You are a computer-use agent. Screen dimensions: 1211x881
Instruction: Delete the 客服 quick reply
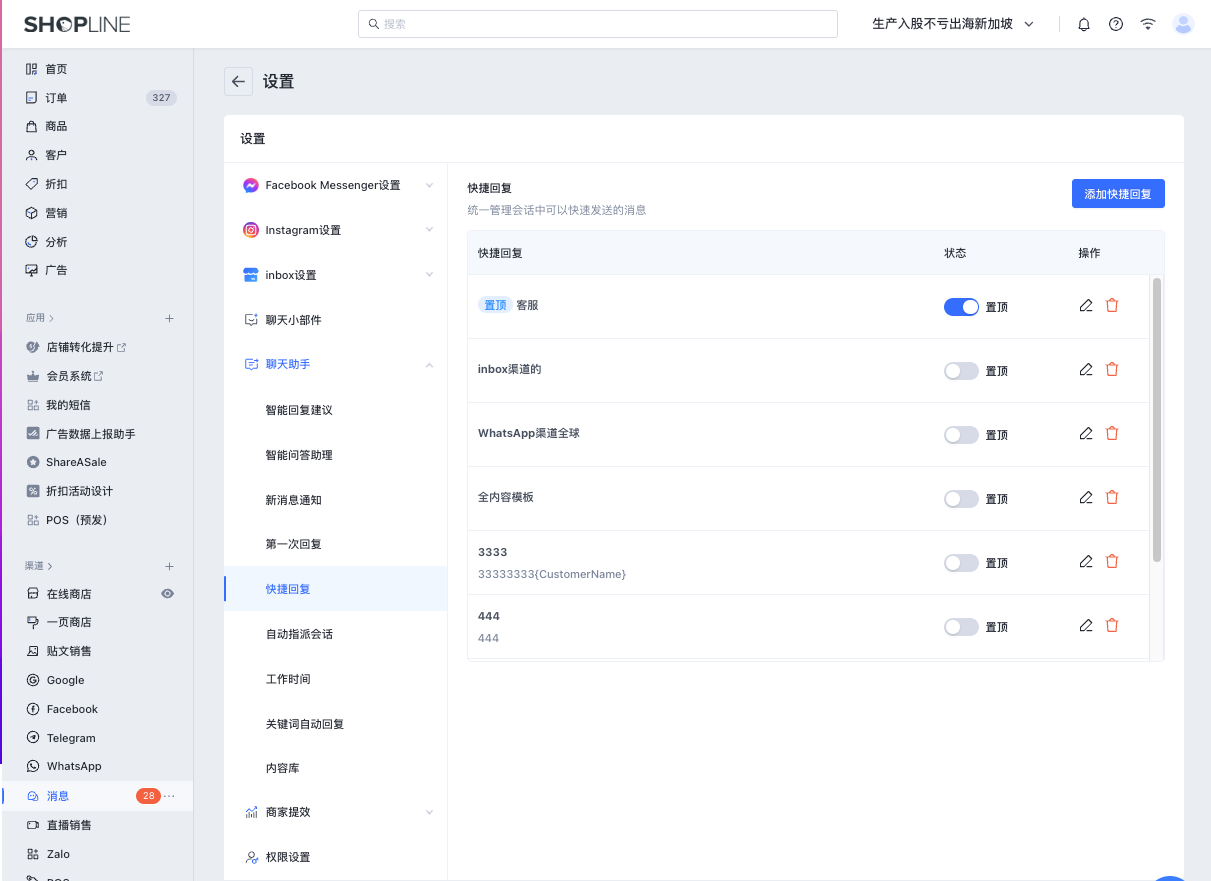pyautogui.click(x=1112, y=305)
